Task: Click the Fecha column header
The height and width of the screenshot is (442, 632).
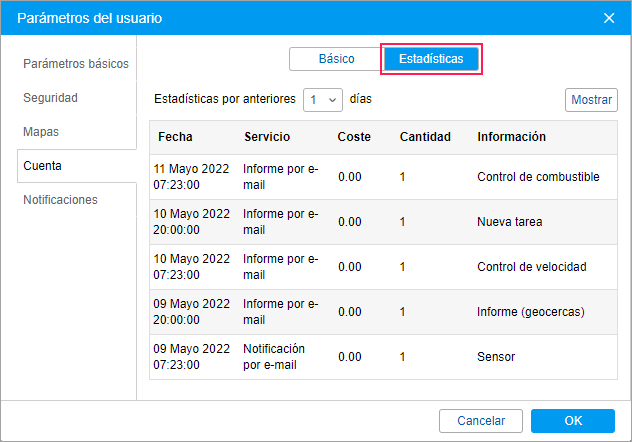Action: [x=175, y=137]
